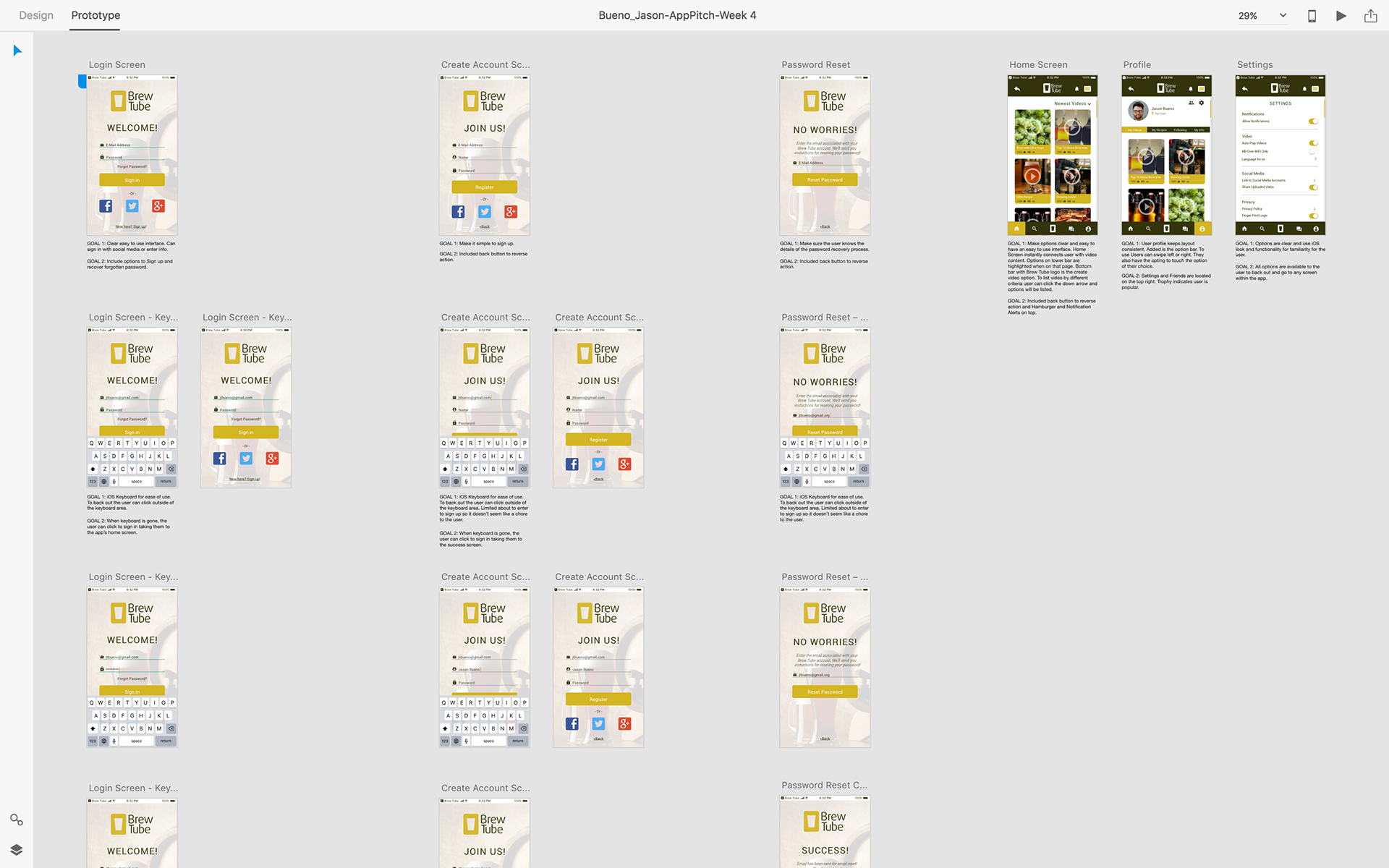This screenshot has width=1389, height=868.
Task: Toggle Auto Play Videos switch in Settings artboard
Action: (x=1313, y=143)
